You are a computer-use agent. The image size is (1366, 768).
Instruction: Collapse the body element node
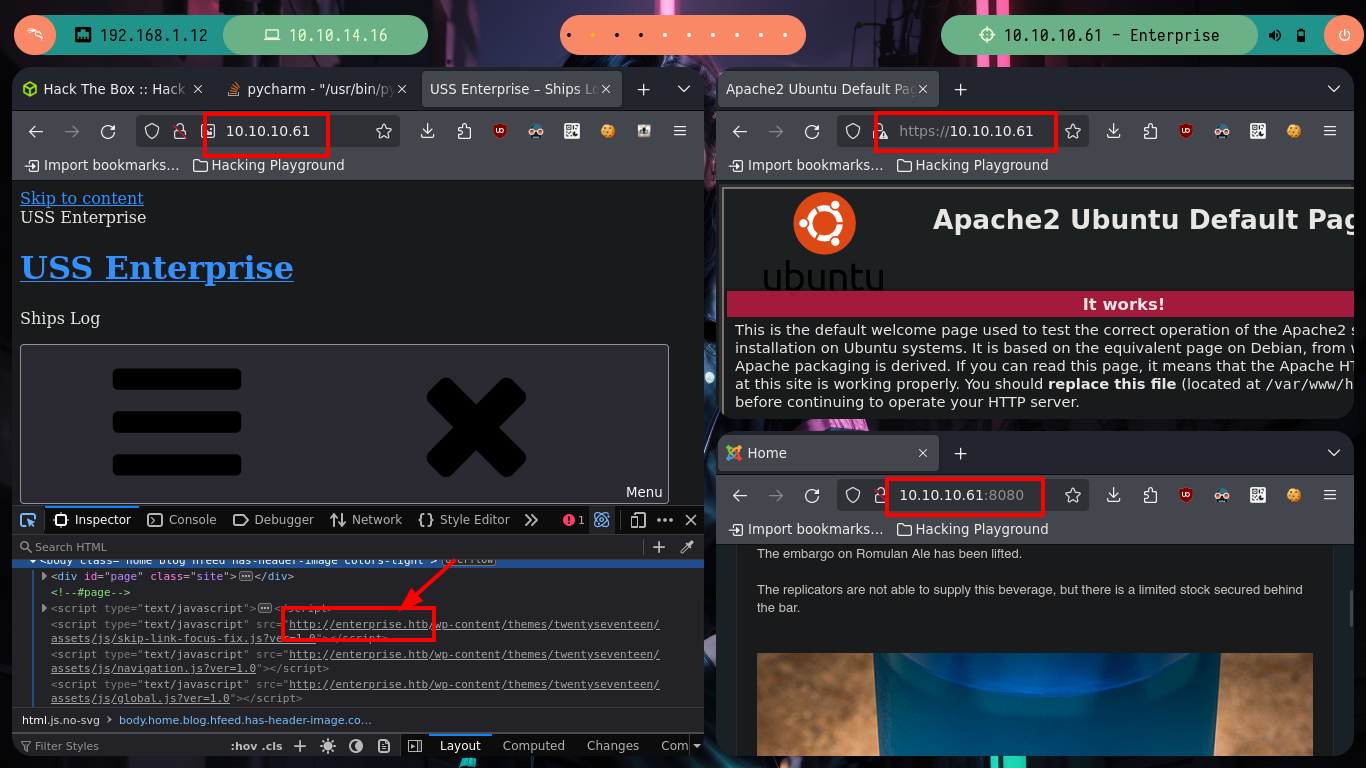coord(33,562)
